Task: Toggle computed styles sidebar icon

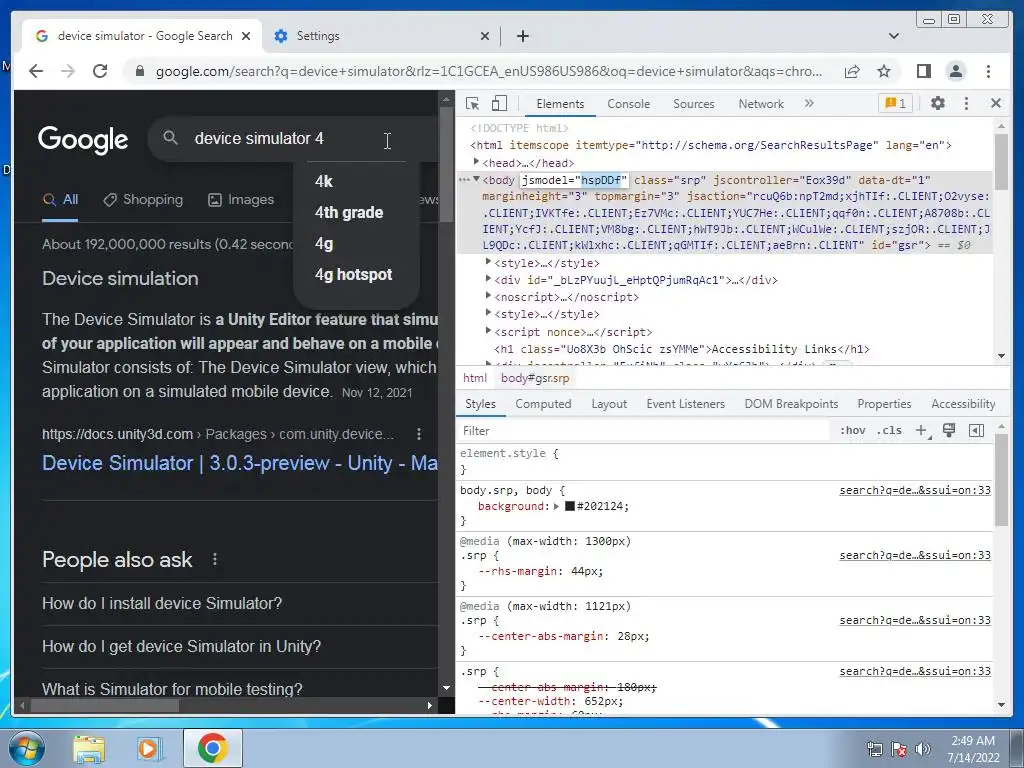Action: tap(976, 430)
